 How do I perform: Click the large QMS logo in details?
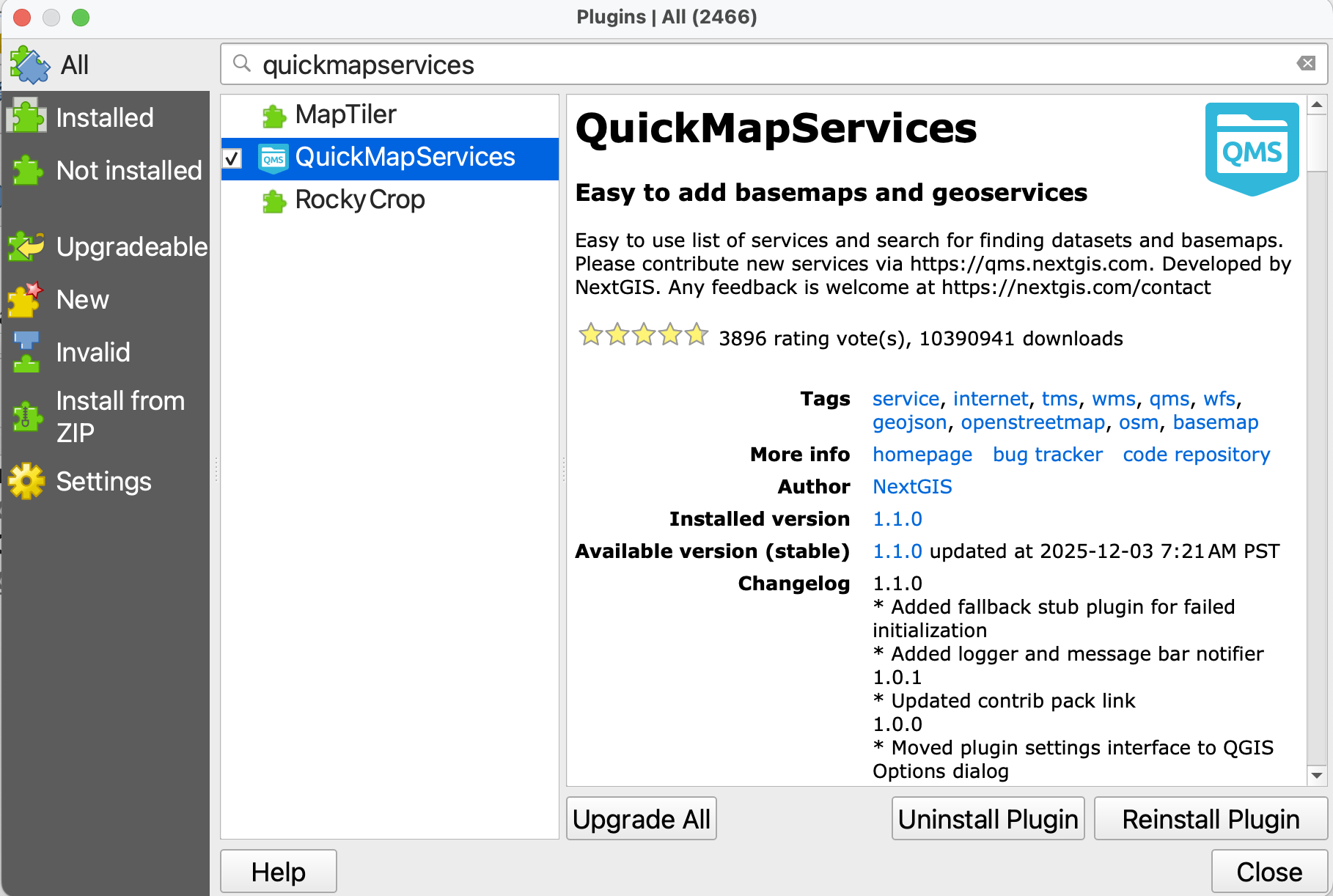tap(1251, 149)
